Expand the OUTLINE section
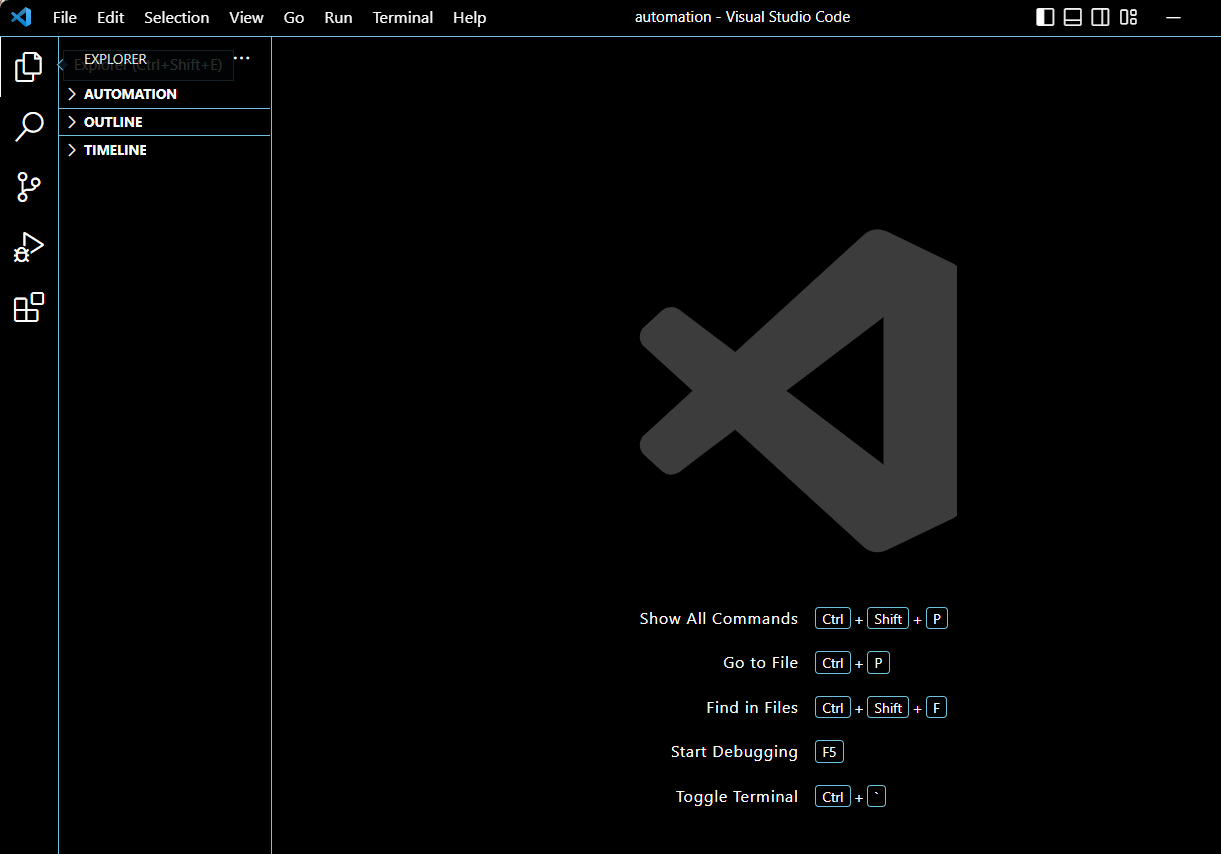The height and width of the screenshot is (854, 1221). (x=165, y=122)
